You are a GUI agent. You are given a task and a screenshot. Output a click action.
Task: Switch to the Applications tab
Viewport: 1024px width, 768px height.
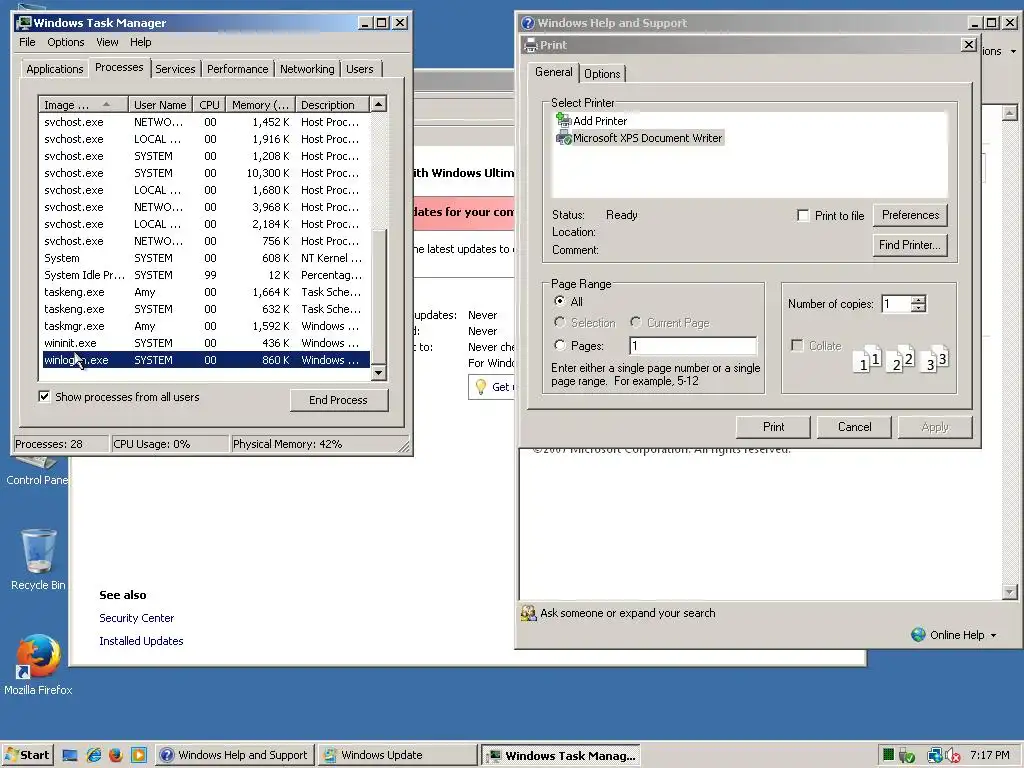(x=55, y=69)
